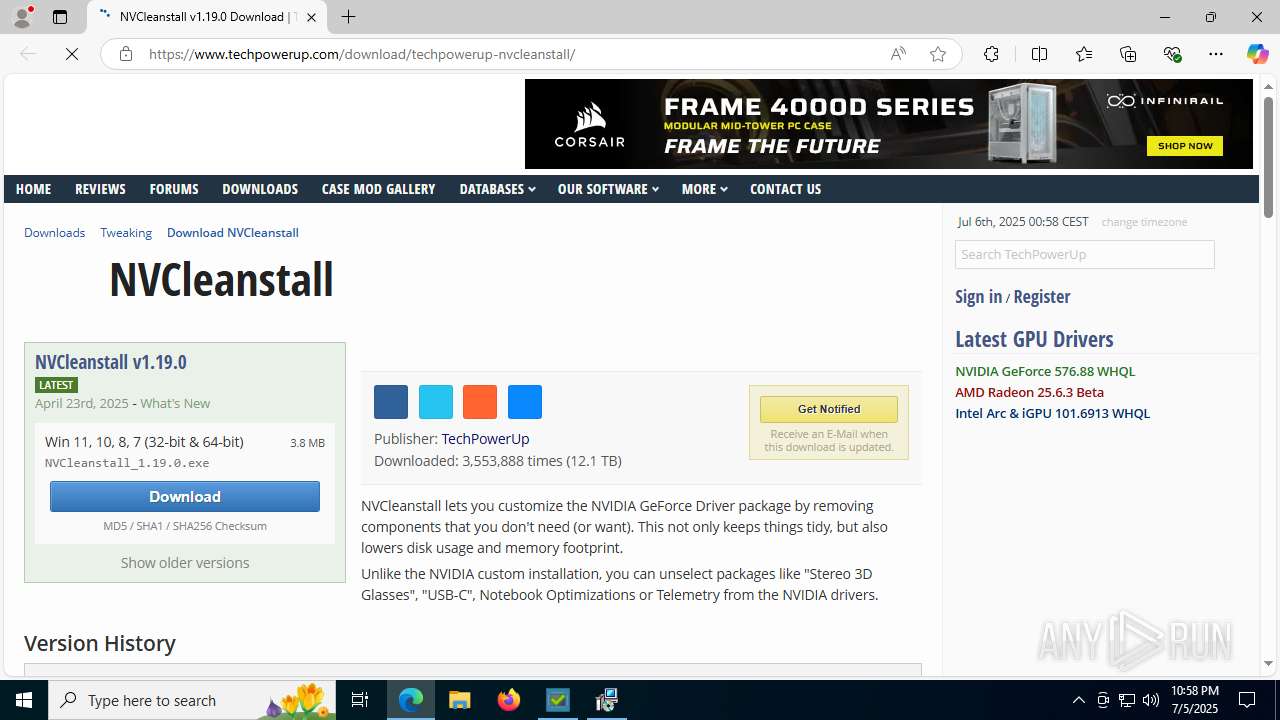Show hidden system tray icons
This screenshot has width=1280, height=720.
(x=1078, y=700)
